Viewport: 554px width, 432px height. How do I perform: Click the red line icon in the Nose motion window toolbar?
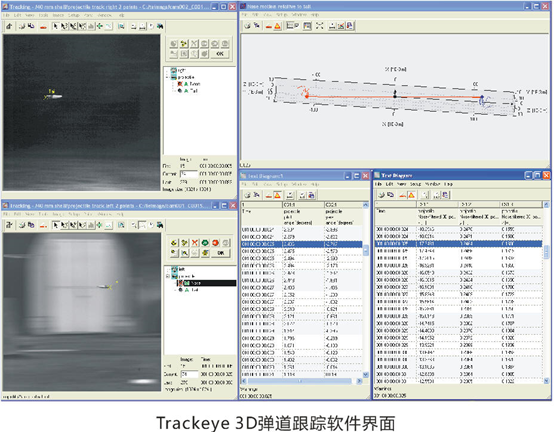[x=269, y=26]
